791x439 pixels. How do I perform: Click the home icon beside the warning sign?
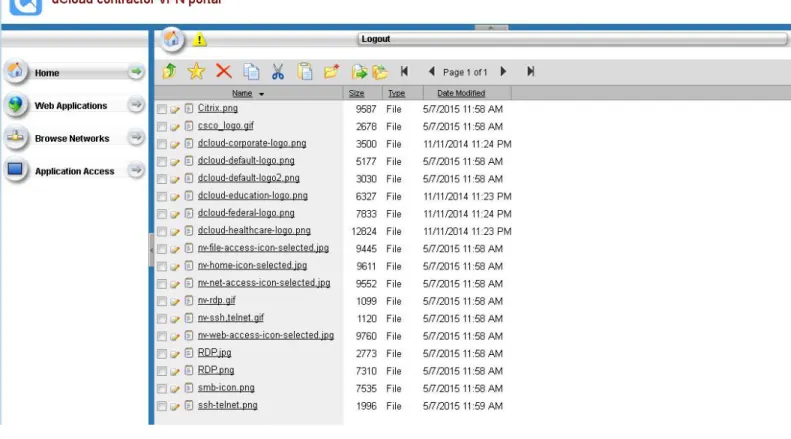coord(172,39)
